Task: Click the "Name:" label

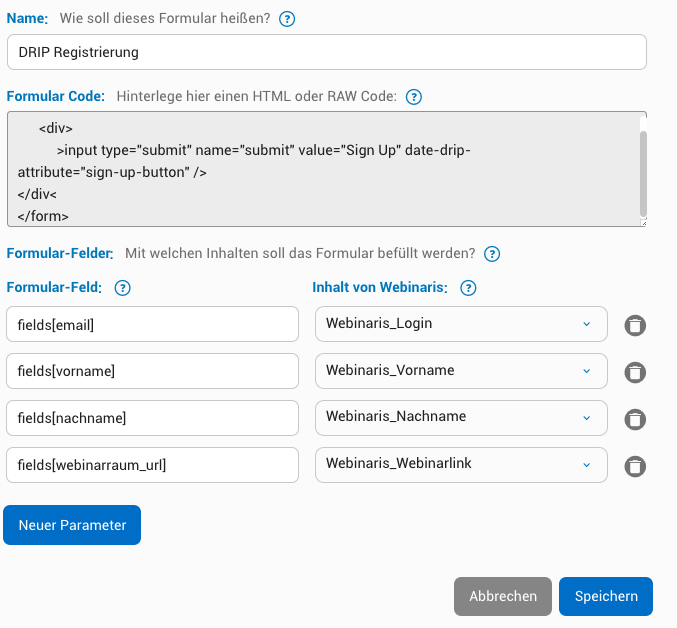Action: click(x=27, y=19)
